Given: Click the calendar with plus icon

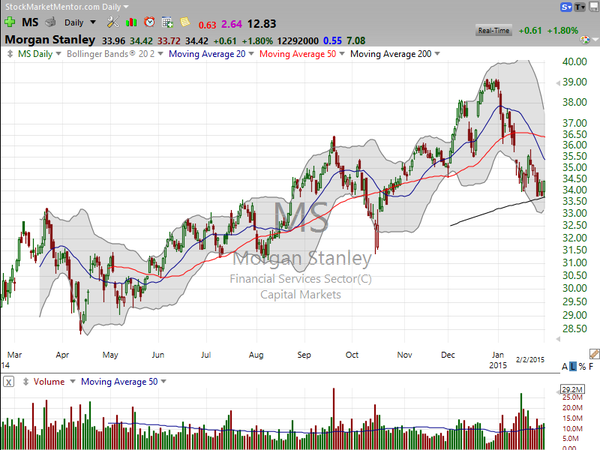Looking at the screenshot, I should click(167, 22).
